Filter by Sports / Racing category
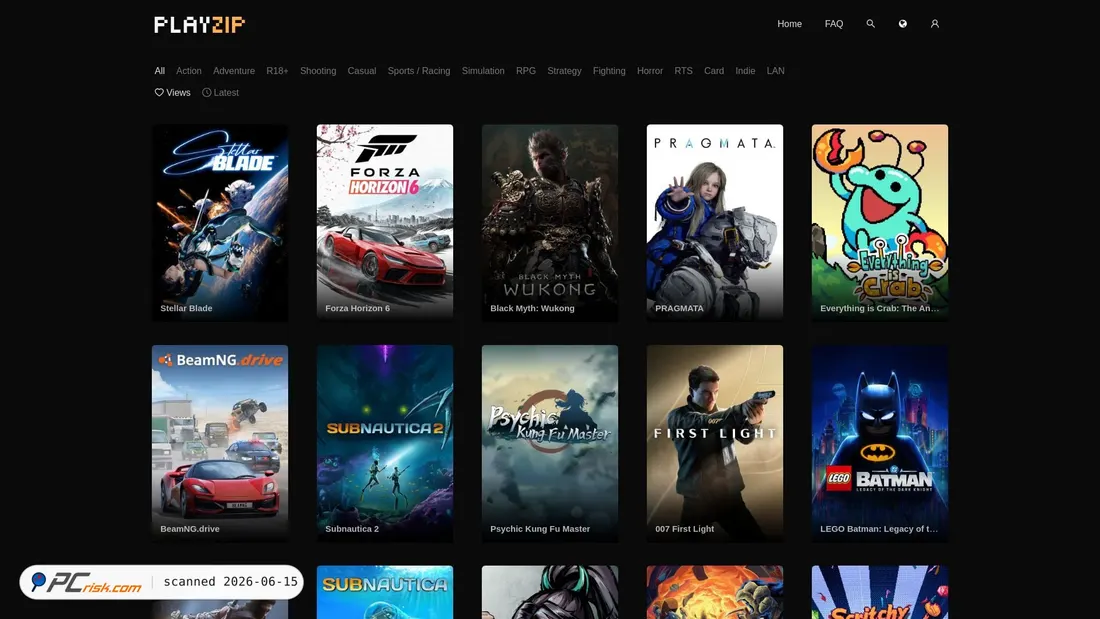This screenshot has width=1100, height=619. [x=419, y=71]
